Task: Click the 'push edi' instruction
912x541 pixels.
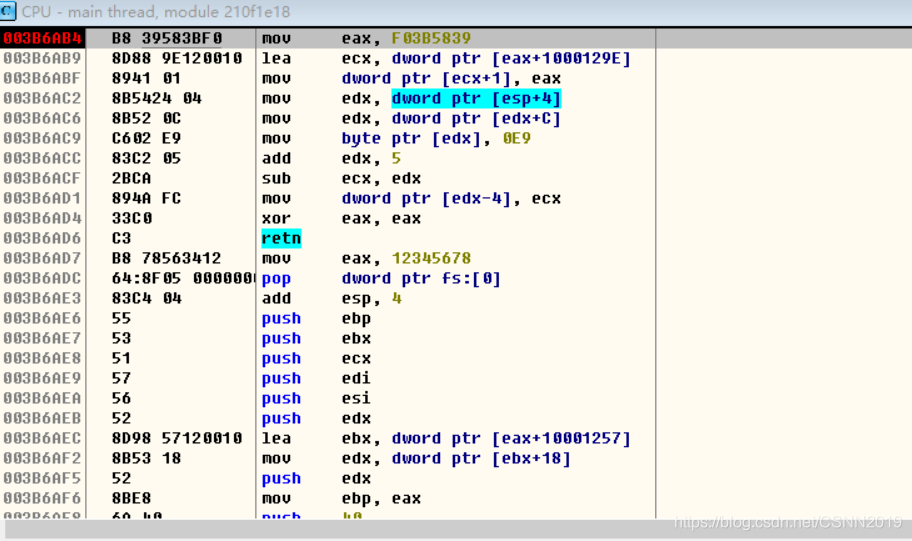Action: pyautogui.click(x=316, y=379)
